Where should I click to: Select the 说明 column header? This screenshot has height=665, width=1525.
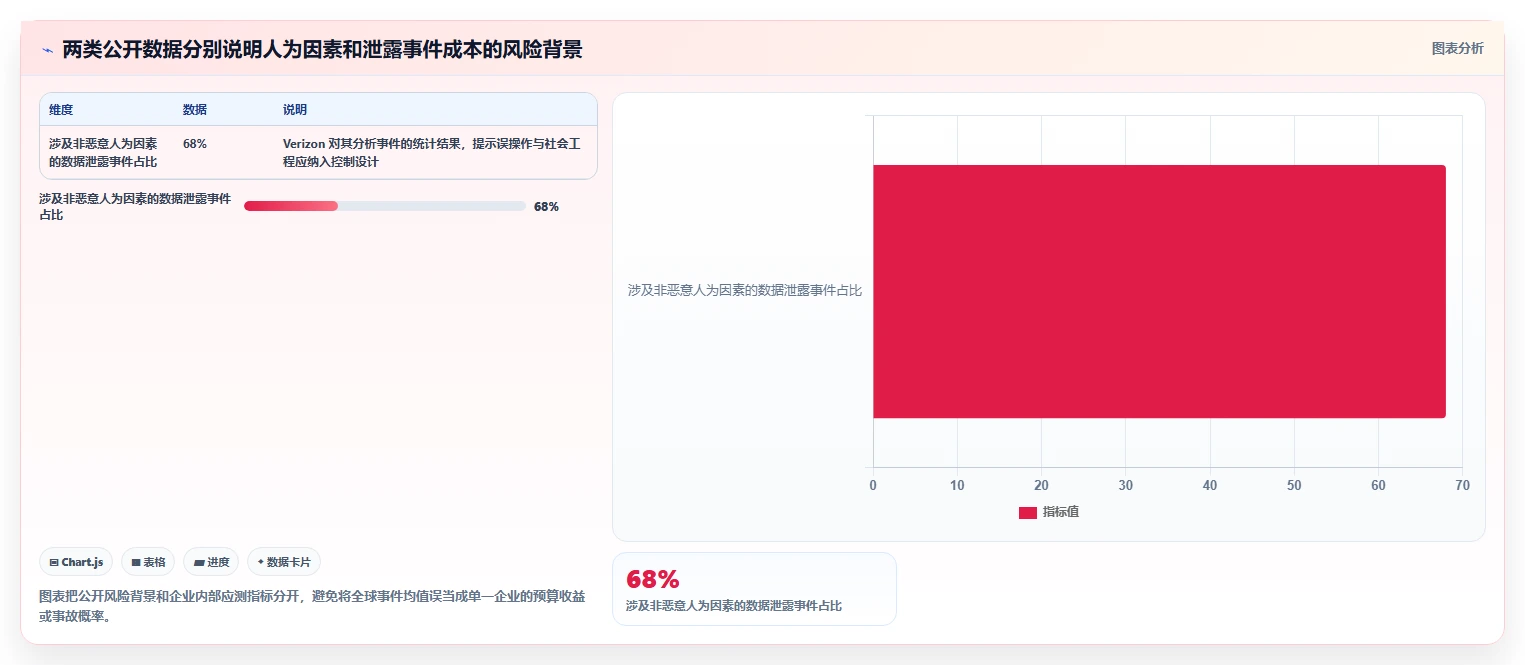295,110
